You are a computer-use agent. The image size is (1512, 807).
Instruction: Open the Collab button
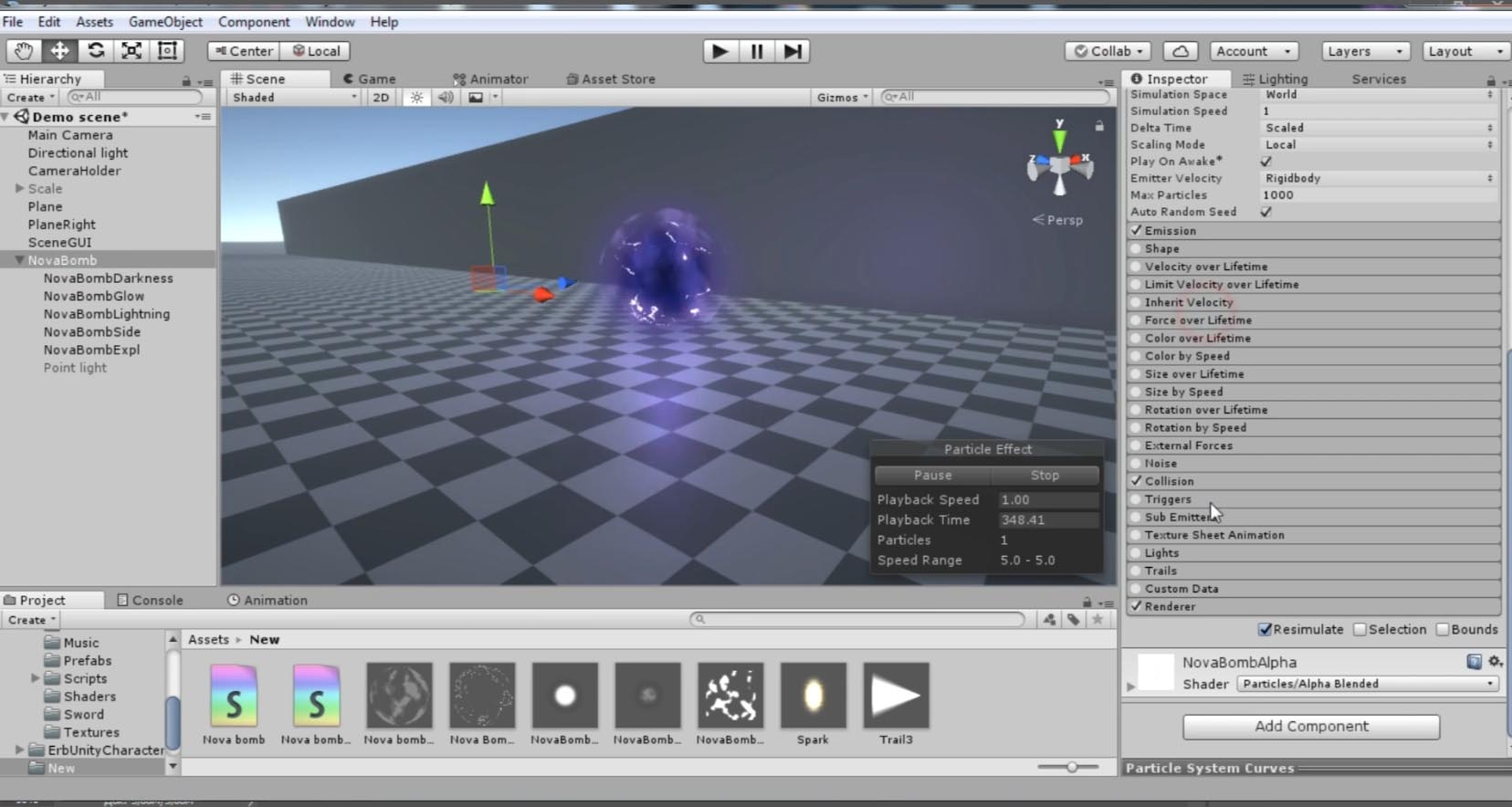point(1108,51)
